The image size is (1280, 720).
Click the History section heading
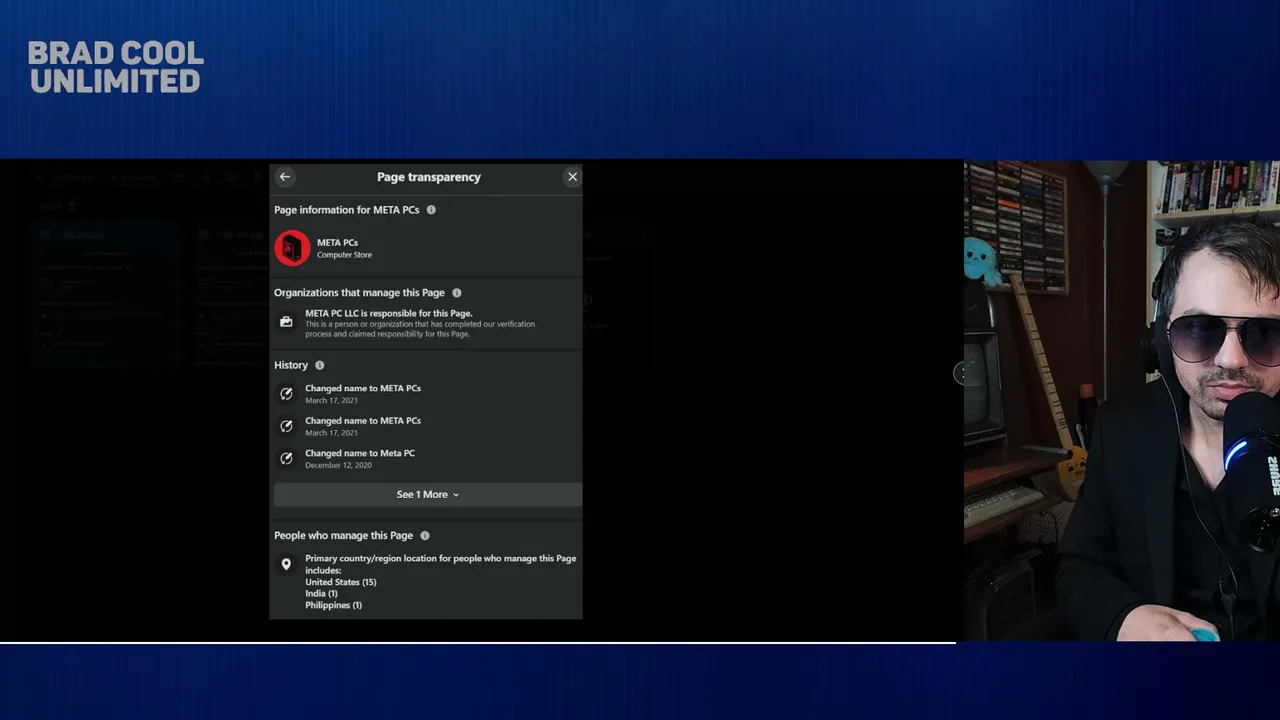point(291,365)
